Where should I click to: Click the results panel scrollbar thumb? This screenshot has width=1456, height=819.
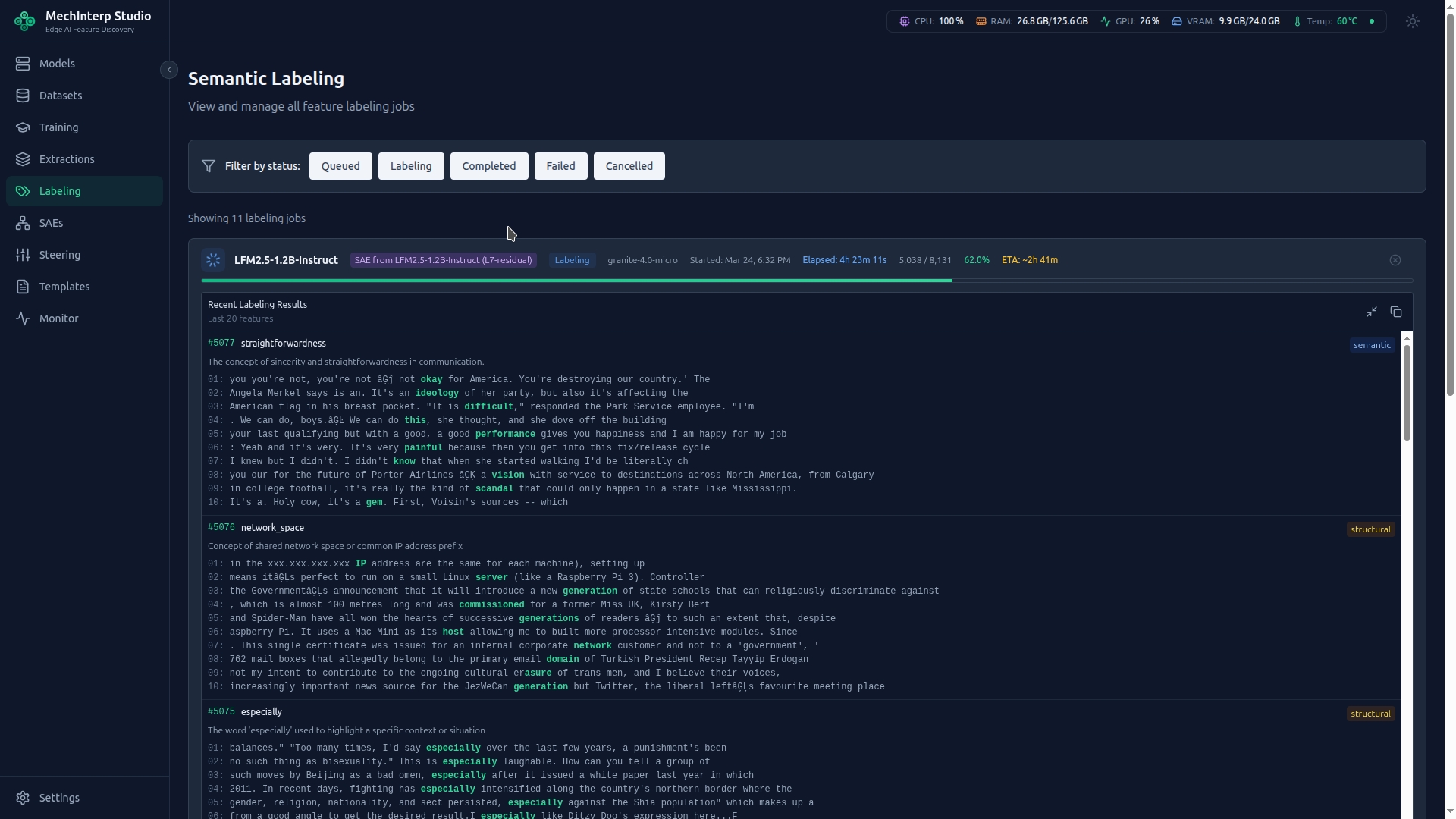[x=1407, y=392]
